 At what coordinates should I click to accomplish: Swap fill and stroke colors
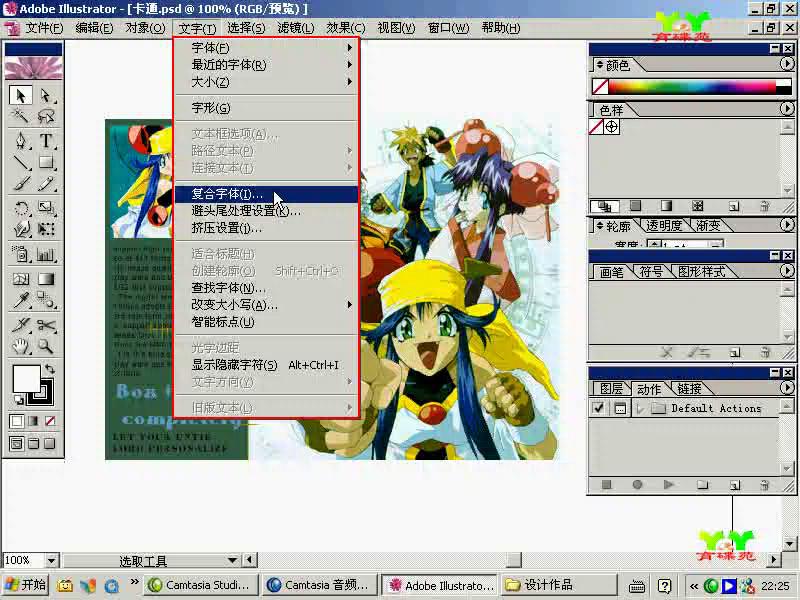click(x=50, y=368)
